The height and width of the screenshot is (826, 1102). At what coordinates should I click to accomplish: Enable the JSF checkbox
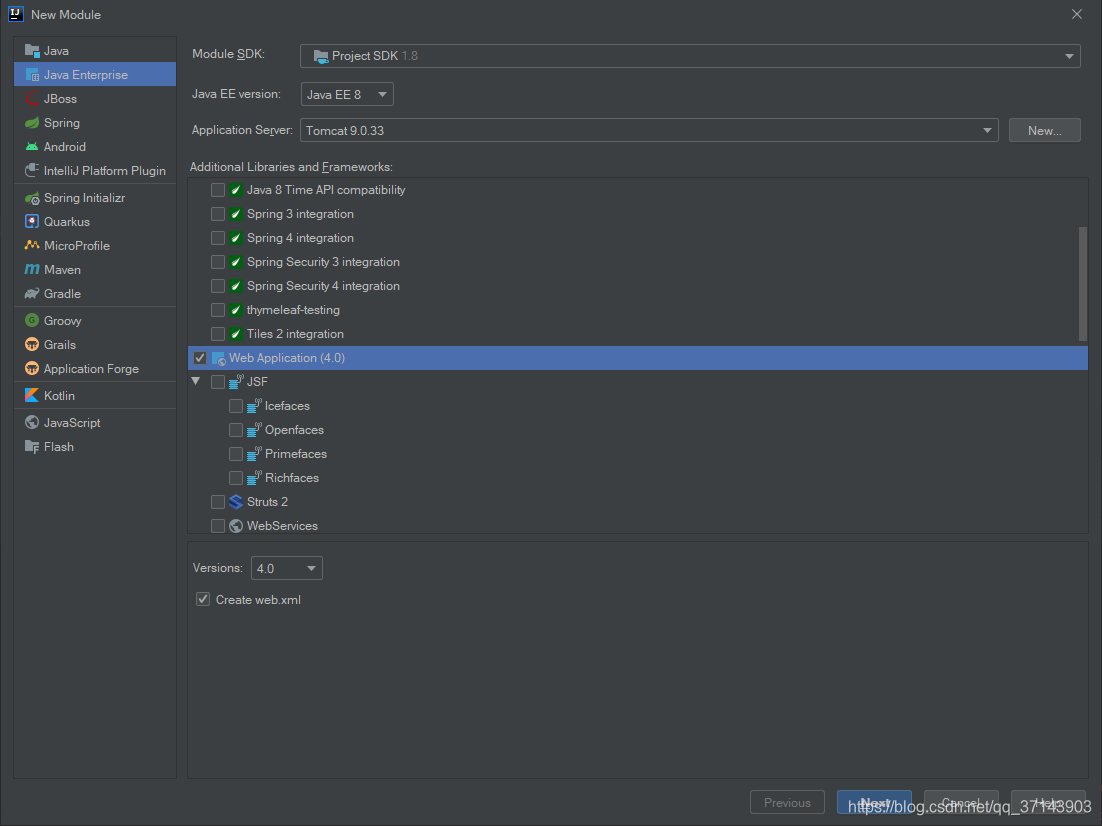(x=218, y=382)
